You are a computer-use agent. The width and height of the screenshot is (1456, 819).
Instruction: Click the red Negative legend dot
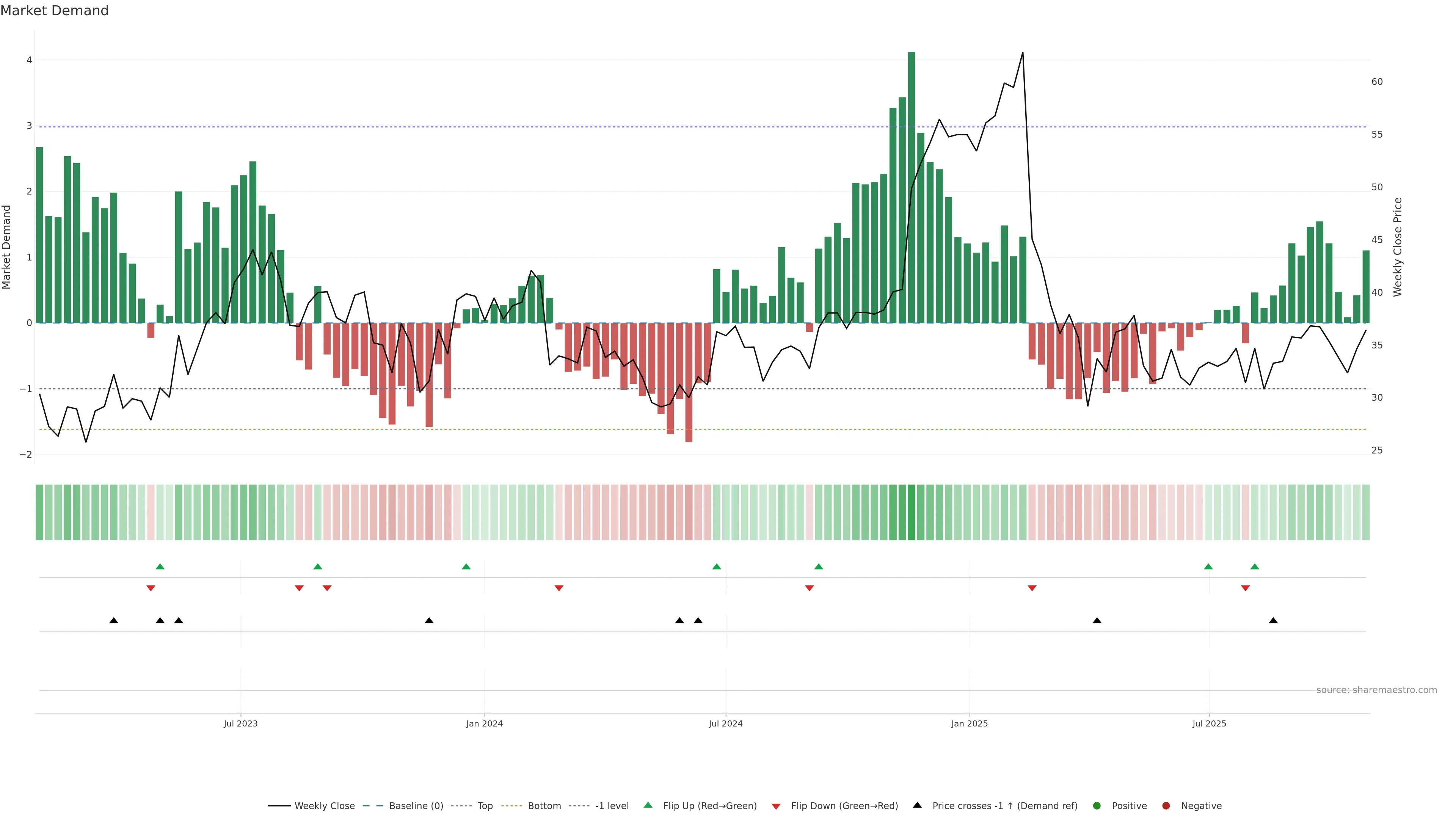[1166, 806]
